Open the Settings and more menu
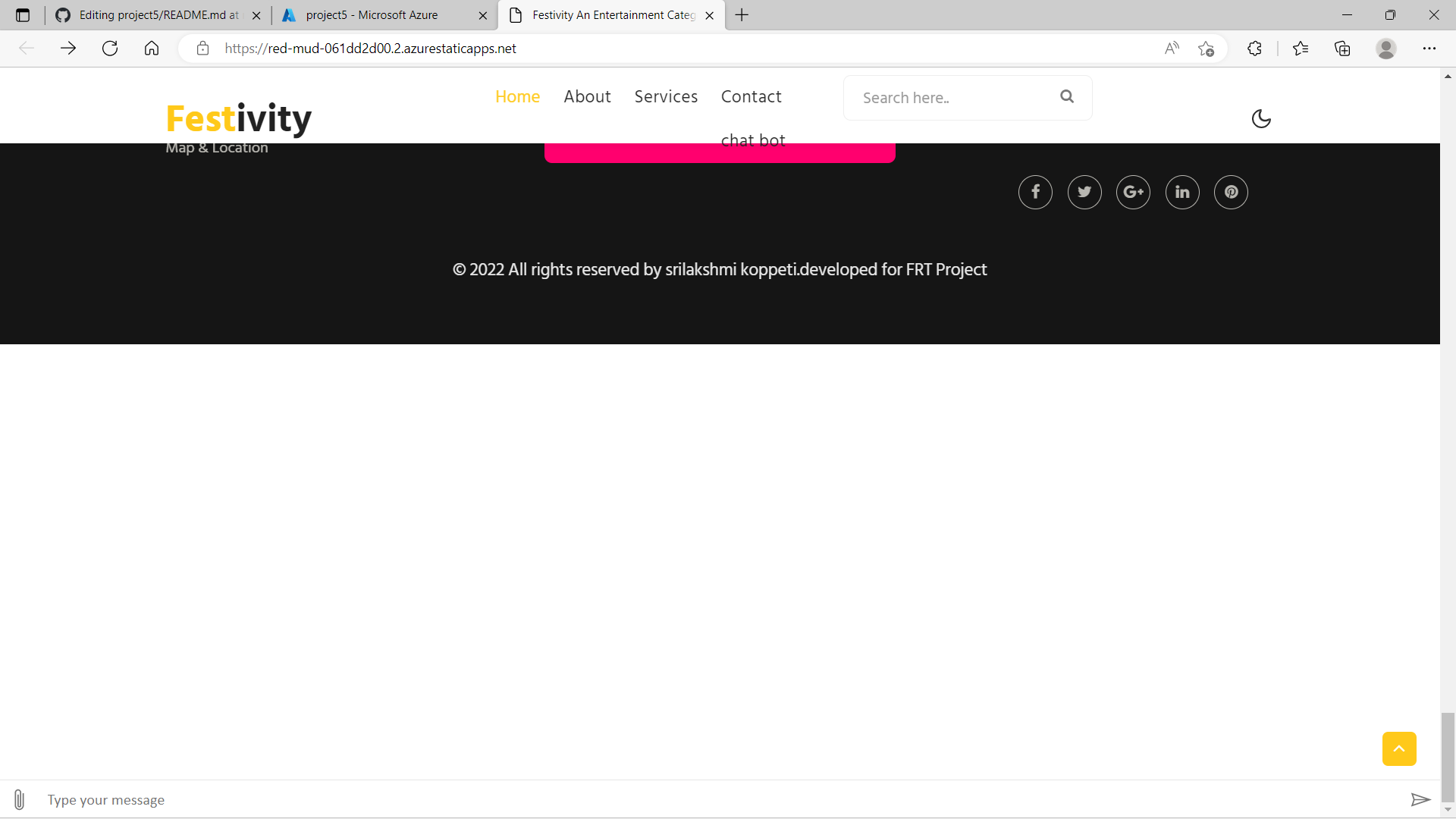Viewport: 1456px width, 819px height. point(1431,49)
